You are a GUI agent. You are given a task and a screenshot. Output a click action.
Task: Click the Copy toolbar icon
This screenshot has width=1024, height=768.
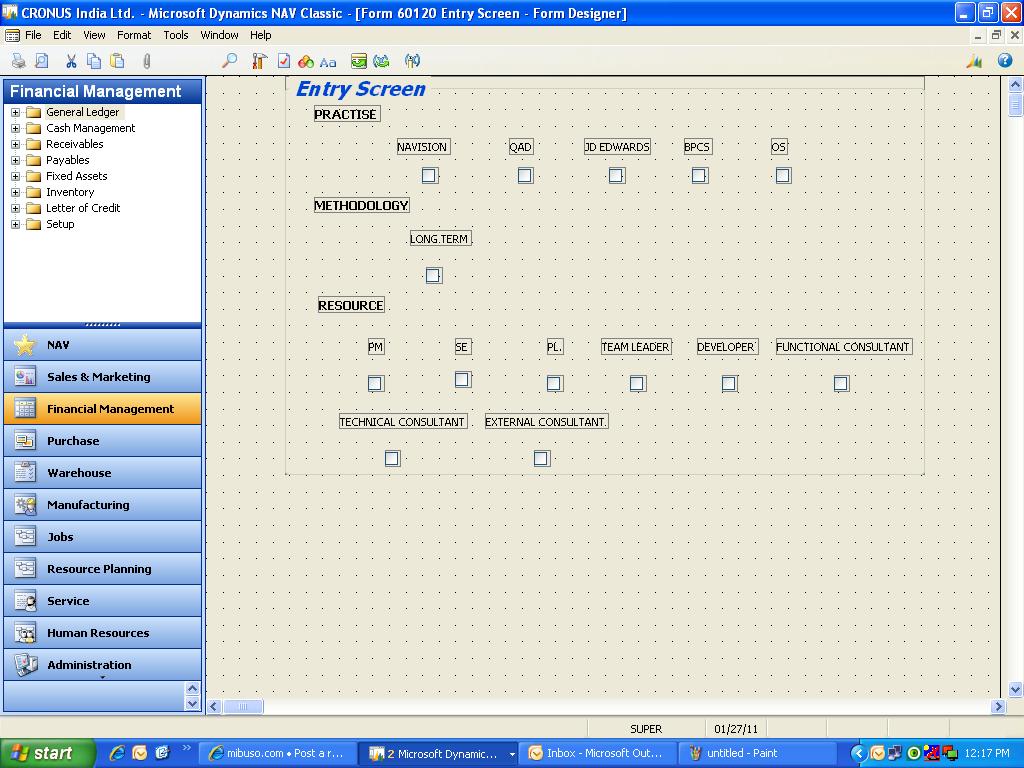coord(94,61)
